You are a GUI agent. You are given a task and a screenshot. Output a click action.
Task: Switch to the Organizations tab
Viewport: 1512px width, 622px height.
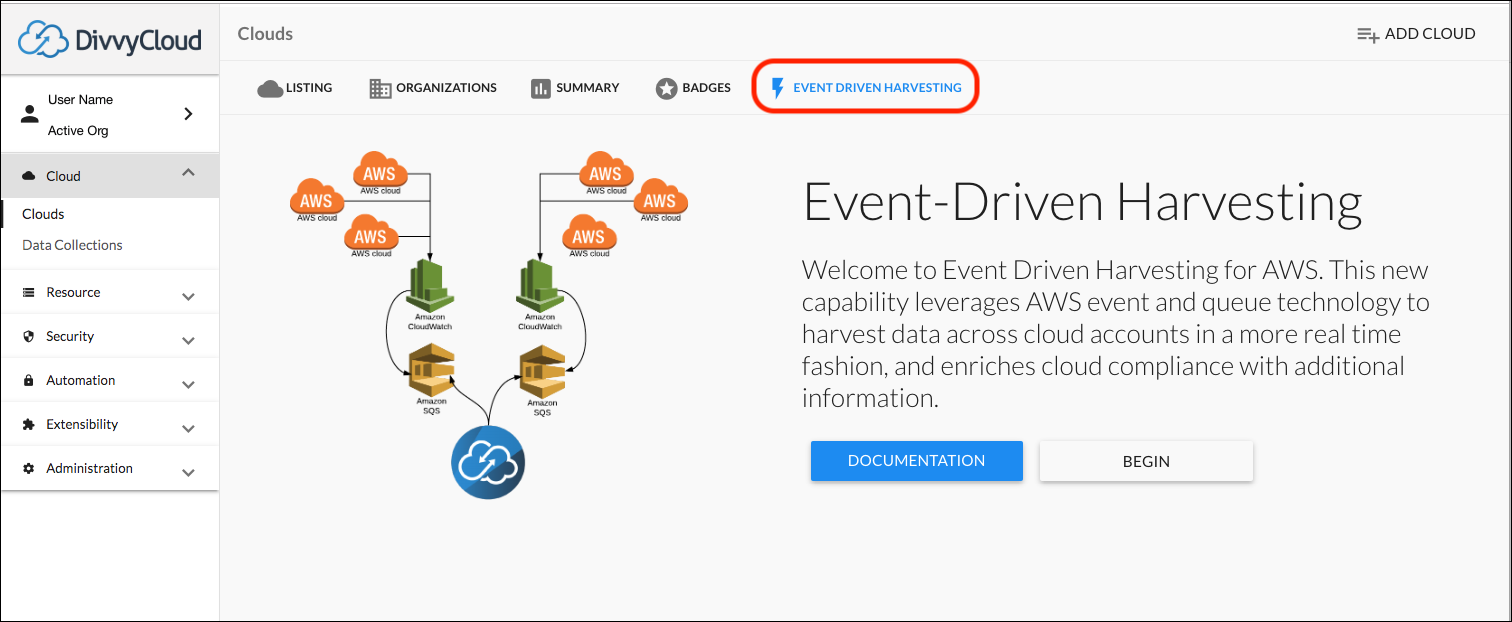pyautogui.click(x=433, y=88)
